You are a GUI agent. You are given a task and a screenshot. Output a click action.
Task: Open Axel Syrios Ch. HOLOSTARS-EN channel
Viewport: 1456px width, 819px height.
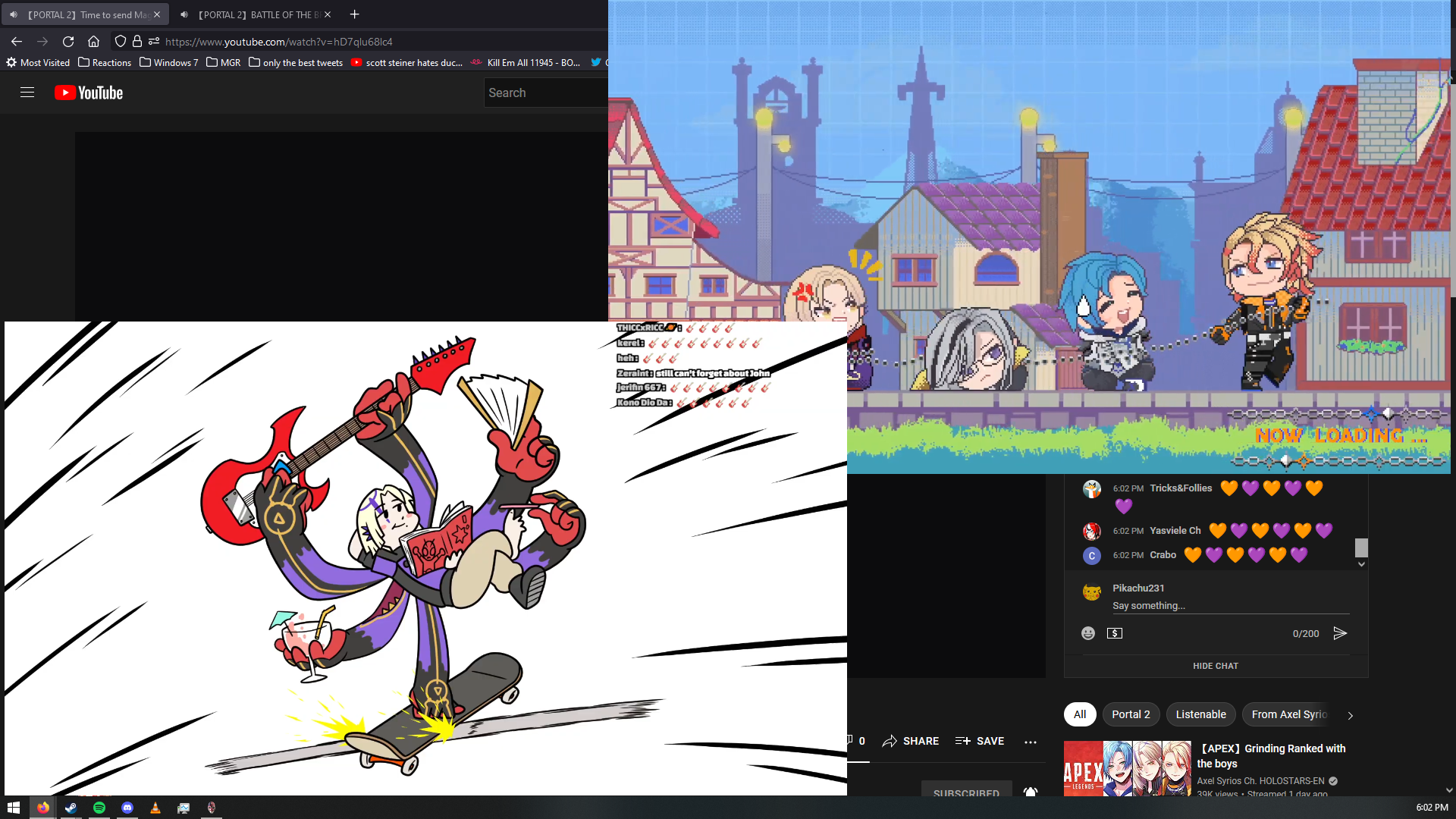point(1260,781)
